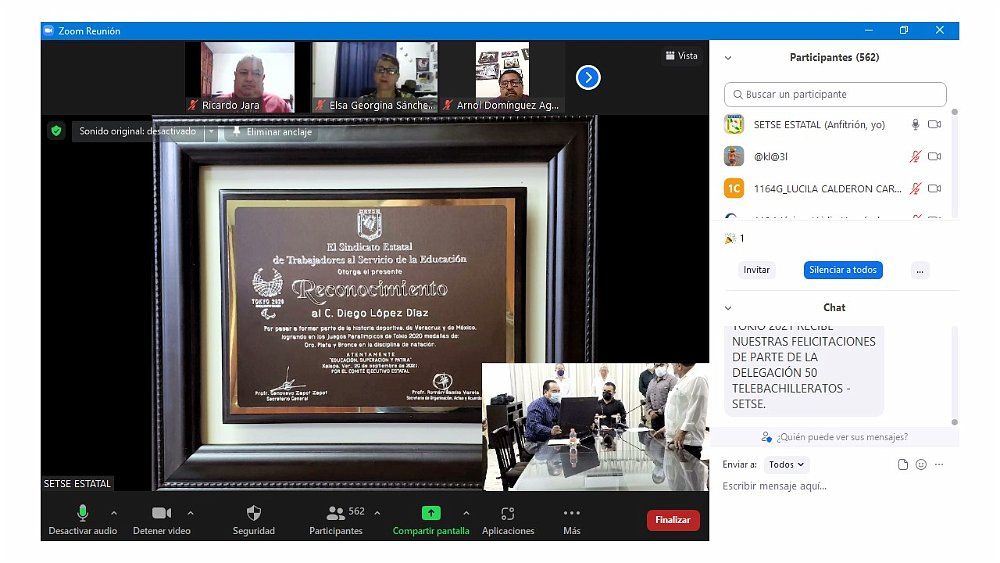
Task: Click the Buscar un participante search field
Action: (x=835, y=94)
